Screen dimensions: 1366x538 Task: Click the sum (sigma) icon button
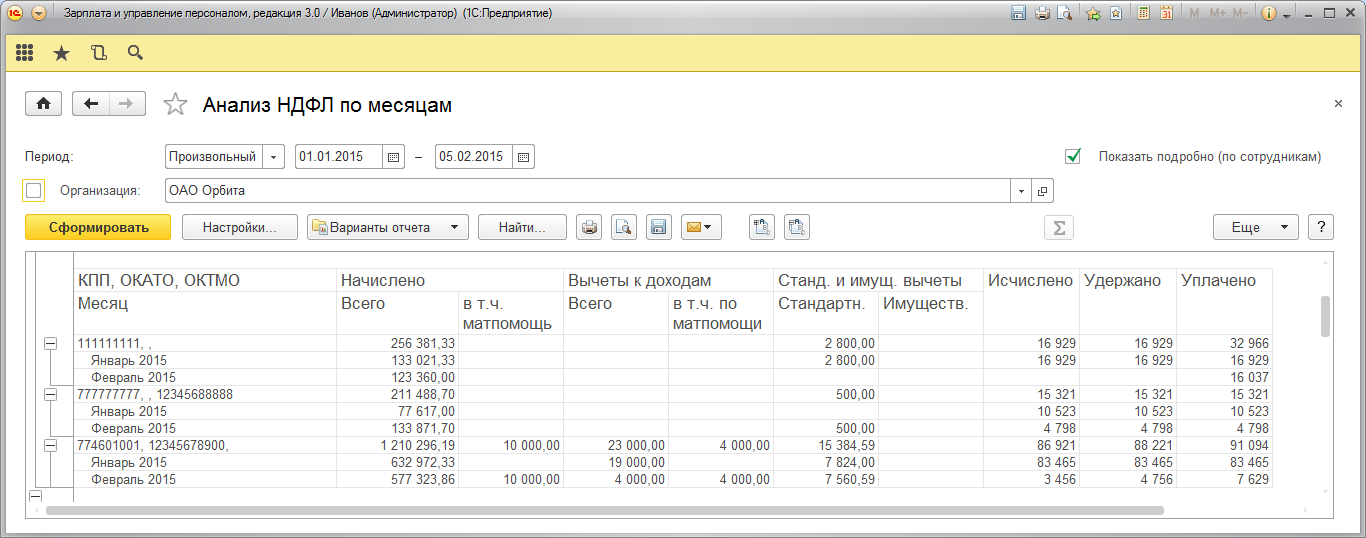tap(1058, 227)
